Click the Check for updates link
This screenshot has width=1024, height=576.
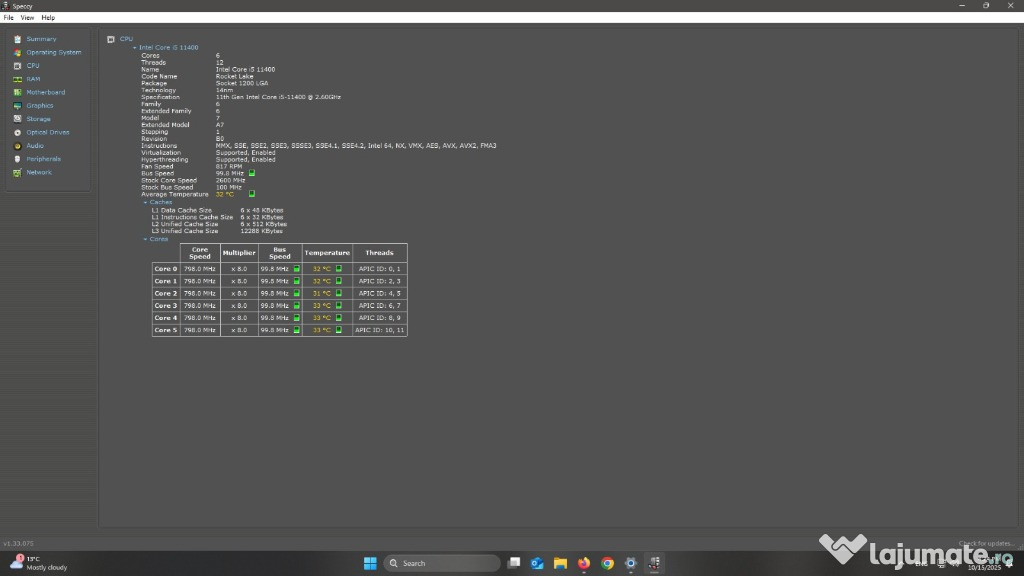pyautogui.click(x=986, y=543)
